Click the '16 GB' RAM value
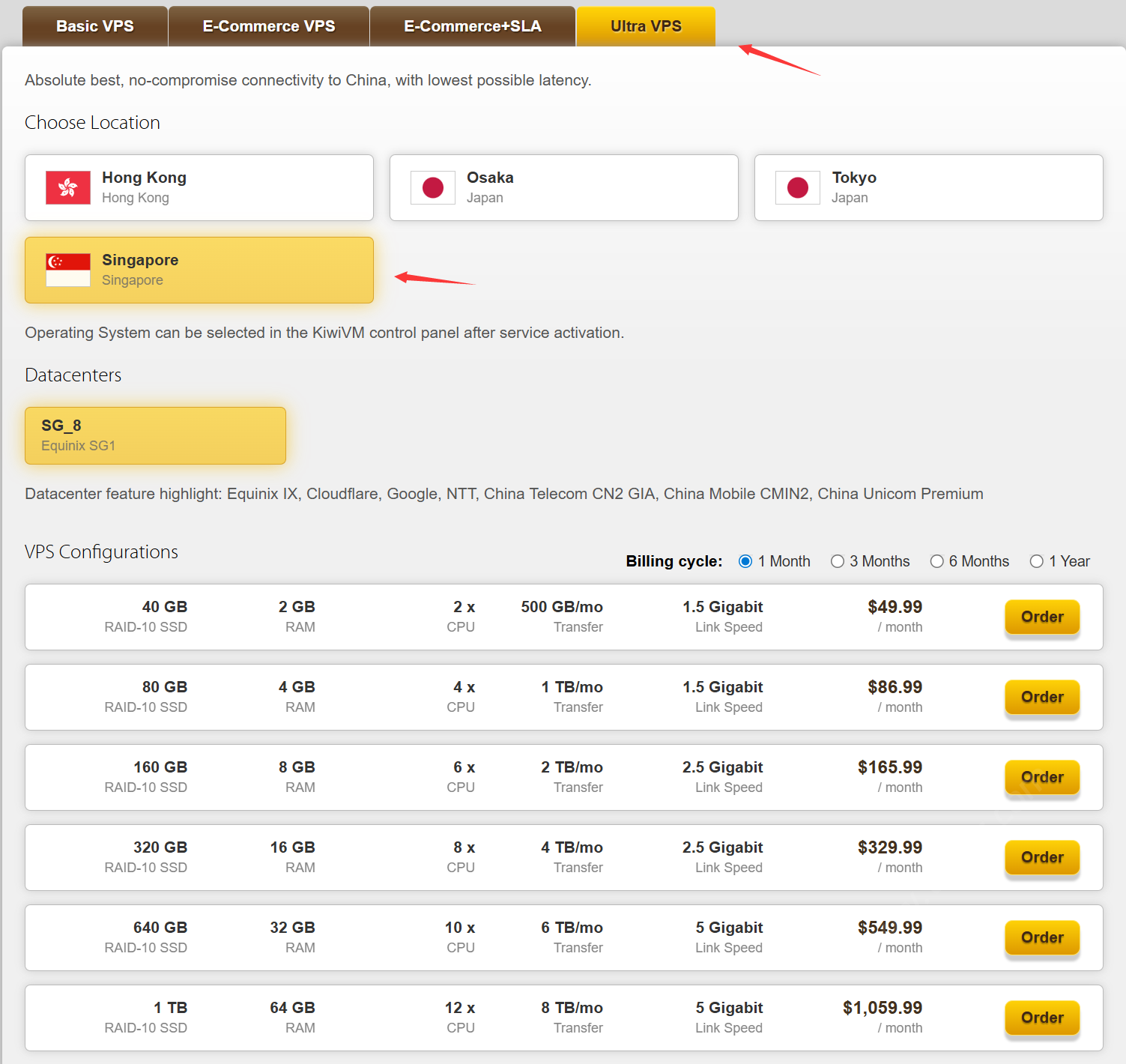Image resolution: width=1126 pixels, height=1064 pixels. (293, 847)
